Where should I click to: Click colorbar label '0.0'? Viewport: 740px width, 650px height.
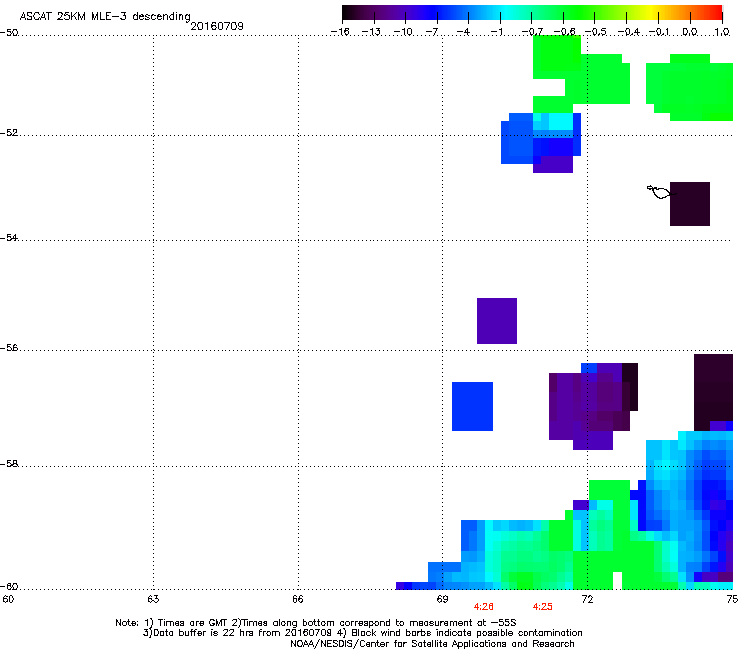coord(690,32)
